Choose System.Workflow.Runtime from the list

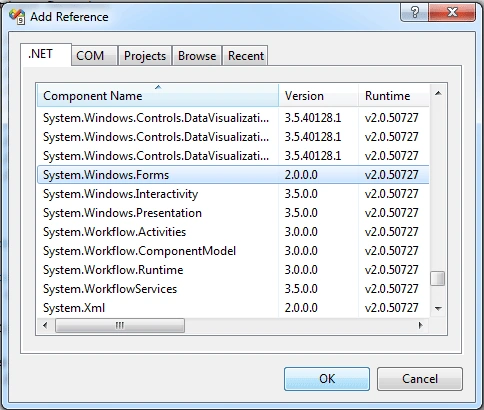tap(233, 270)
